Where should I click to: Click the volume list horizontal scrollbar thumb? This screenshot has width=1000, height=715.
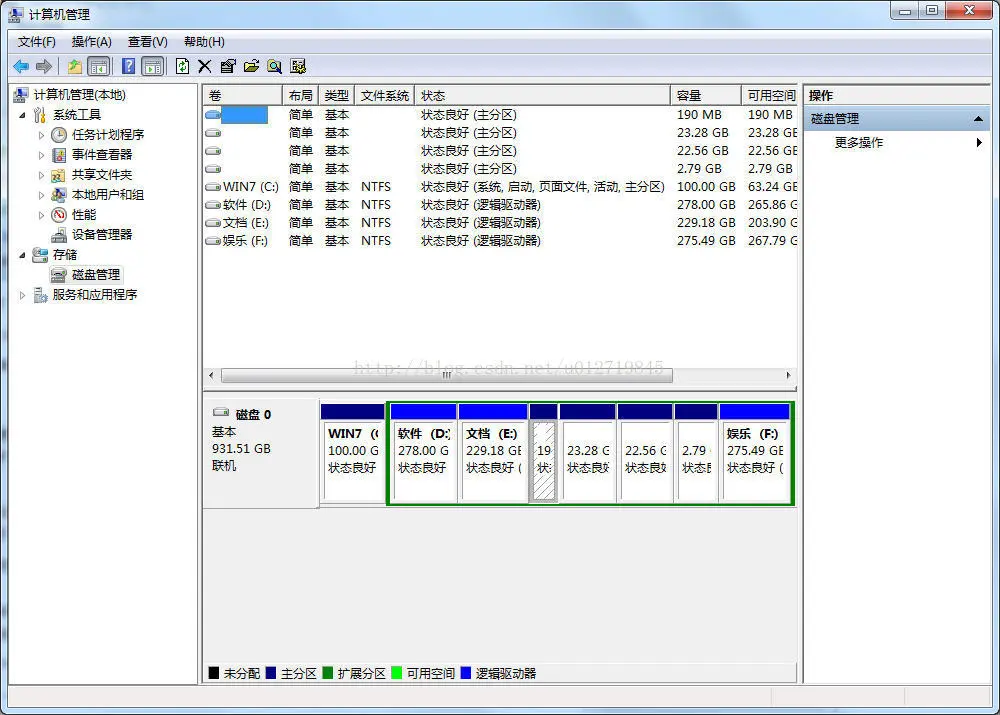[446, 376]
